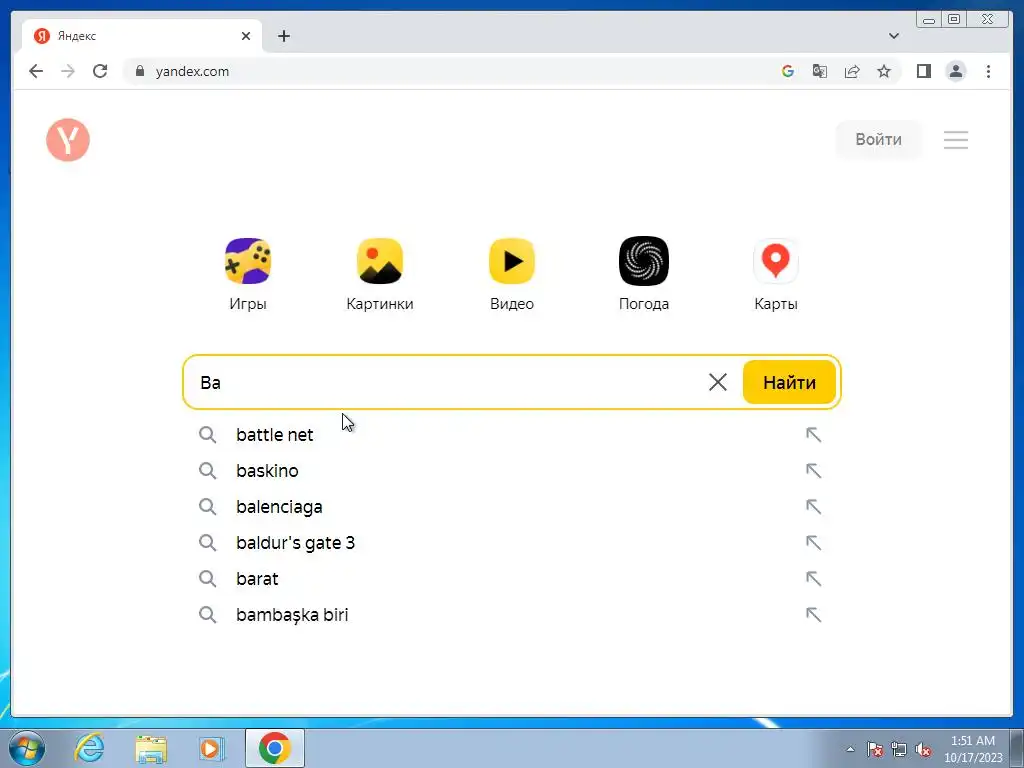The height and width of the screenshot is (768, 1024).
Task: Open the Chrome profile avatar
Action: coord(955,71)
